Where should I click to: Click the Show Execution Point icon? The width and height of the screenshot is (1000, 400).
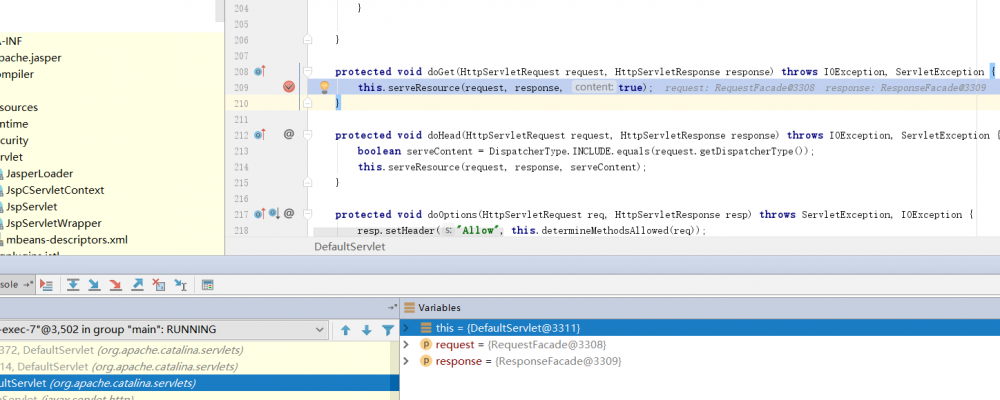[x=46, y=285]
